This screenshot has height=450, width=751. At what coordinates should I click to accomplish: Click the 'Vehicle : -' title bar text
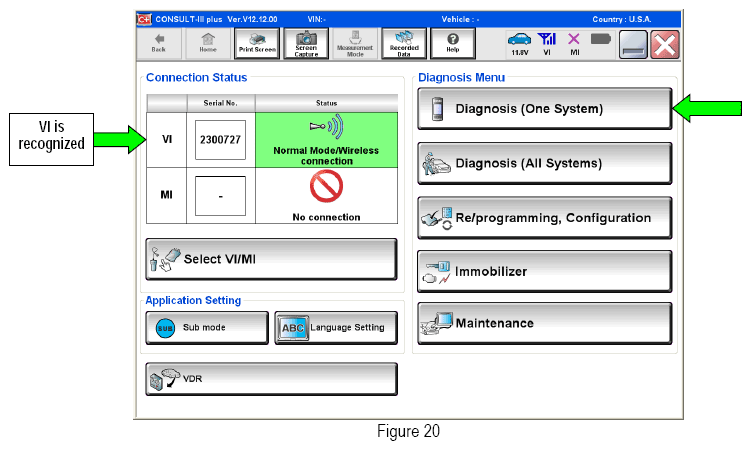pyautogui.click(x=460, y=19)
